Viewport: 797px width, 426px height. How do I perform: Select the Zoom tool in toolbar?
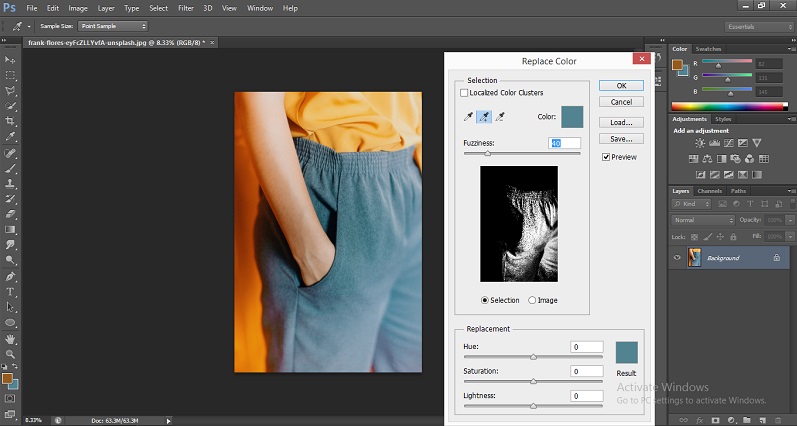tap(11, 354)
